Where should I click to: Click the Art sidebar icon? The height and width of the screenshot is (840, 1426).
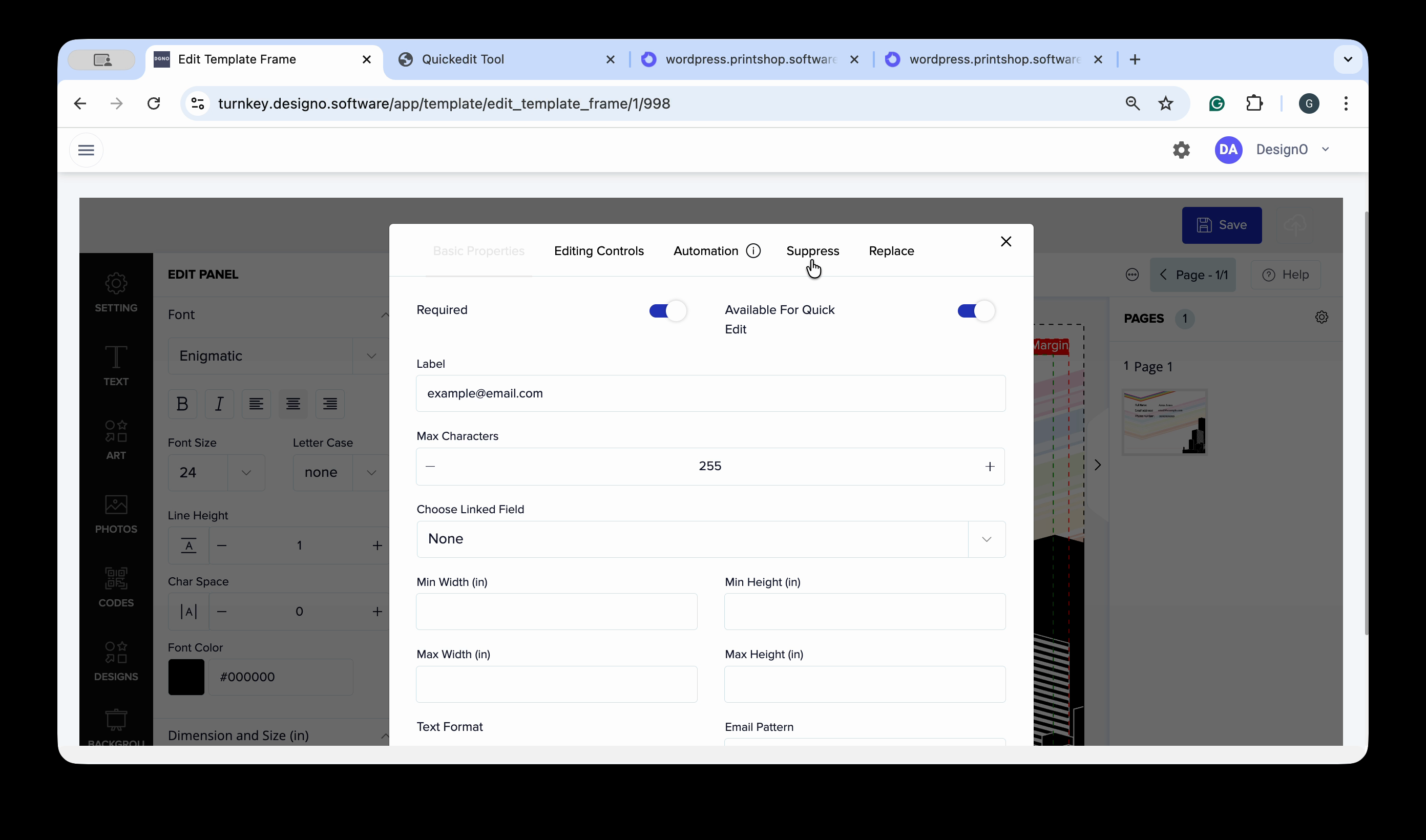(115, 439)
